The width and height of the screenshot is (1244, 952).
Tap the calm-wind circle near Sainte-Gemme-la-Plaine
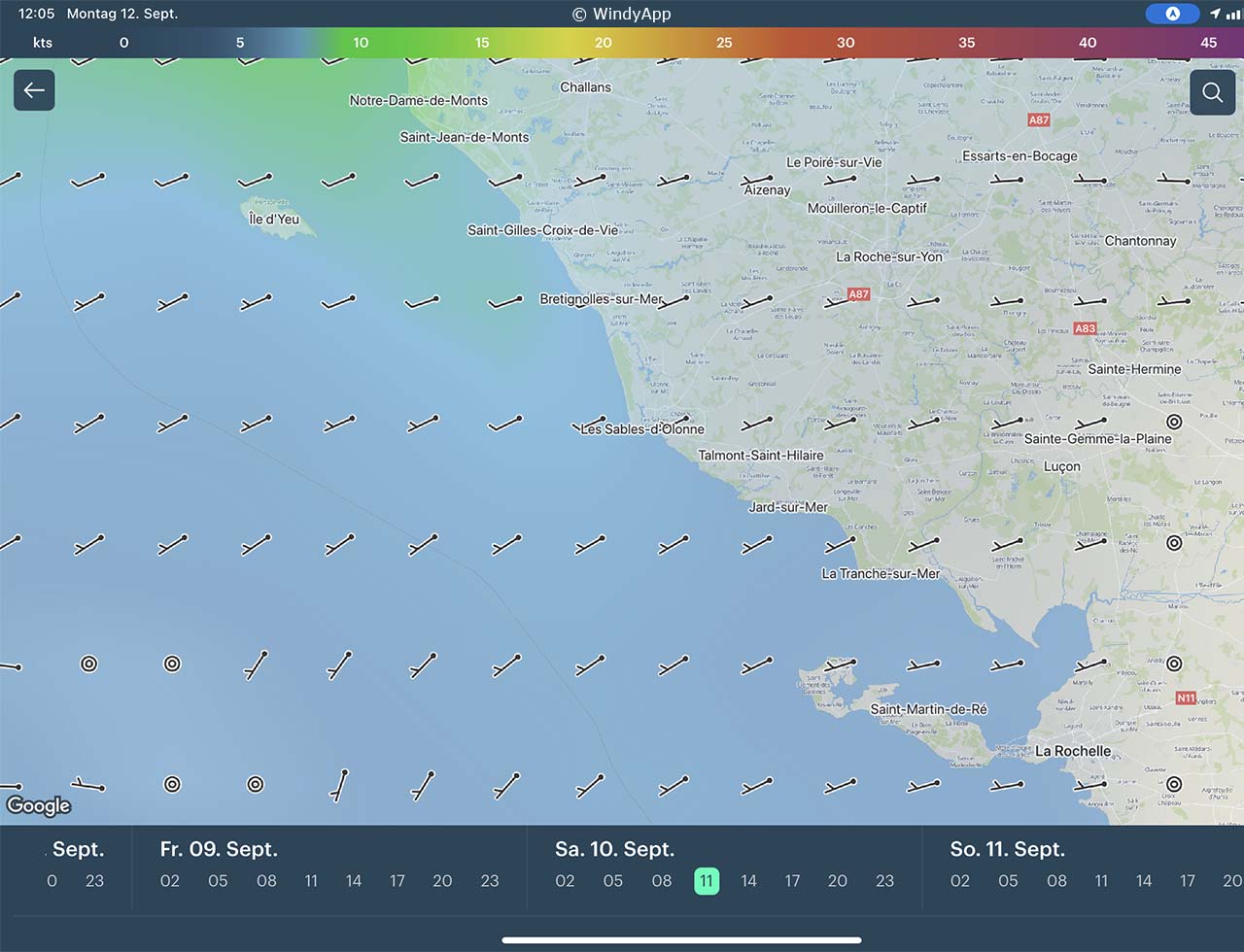[x=1174, y=422]
